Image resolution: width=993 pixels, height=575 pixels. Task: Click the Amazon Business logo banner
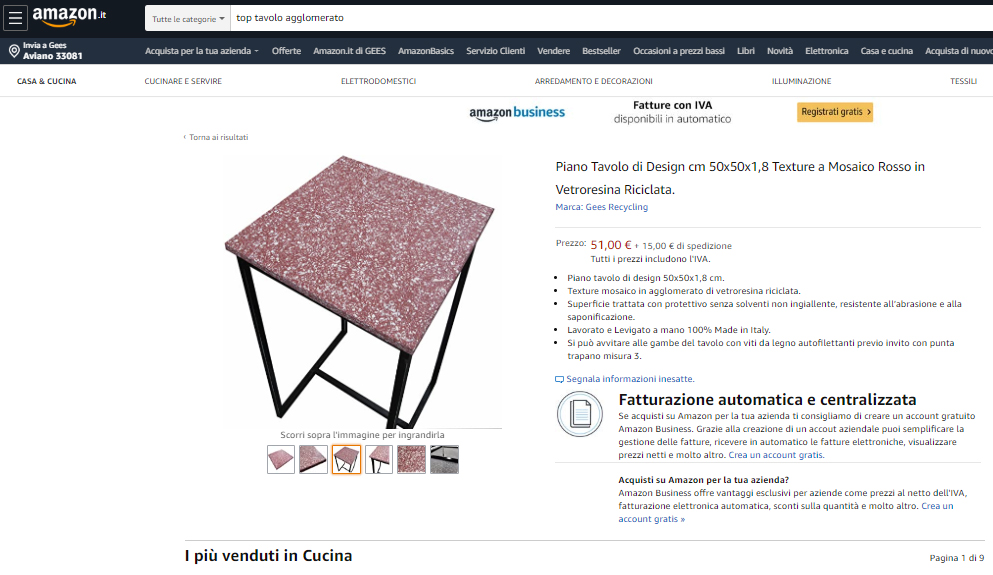pyautogui.click(x=517, y=113)
